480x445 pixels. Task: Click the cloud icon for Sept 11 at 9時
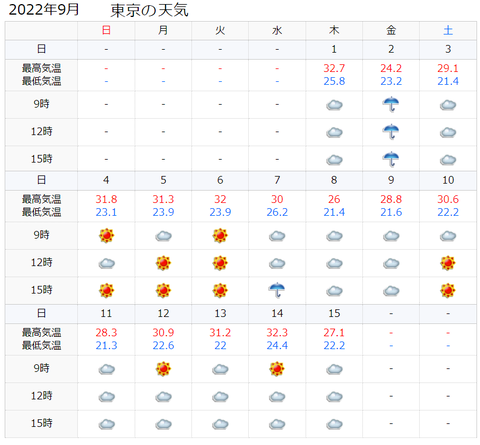click(106, 369)
